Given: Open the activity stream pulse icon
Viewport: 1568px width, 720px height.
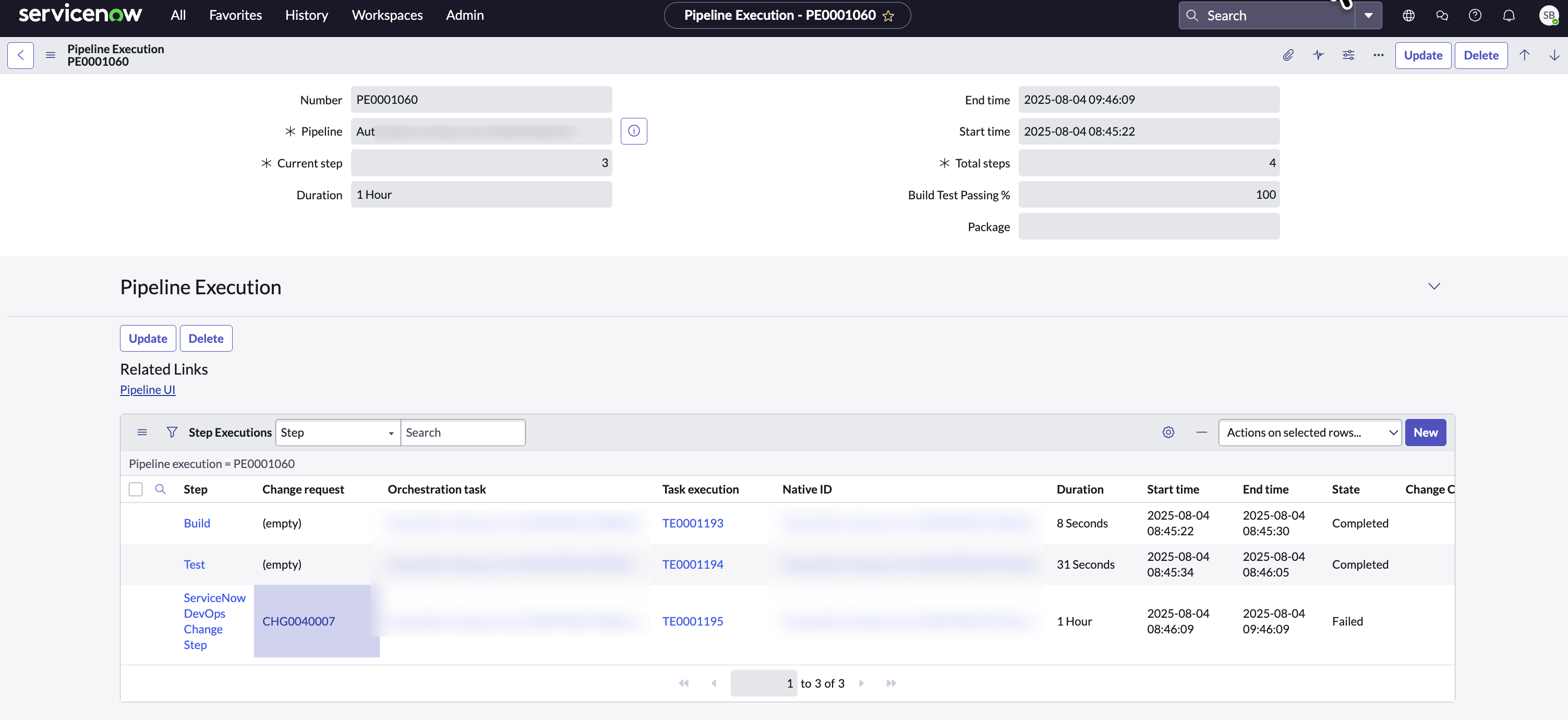Looking at the screenshot, I should 1319,55.
